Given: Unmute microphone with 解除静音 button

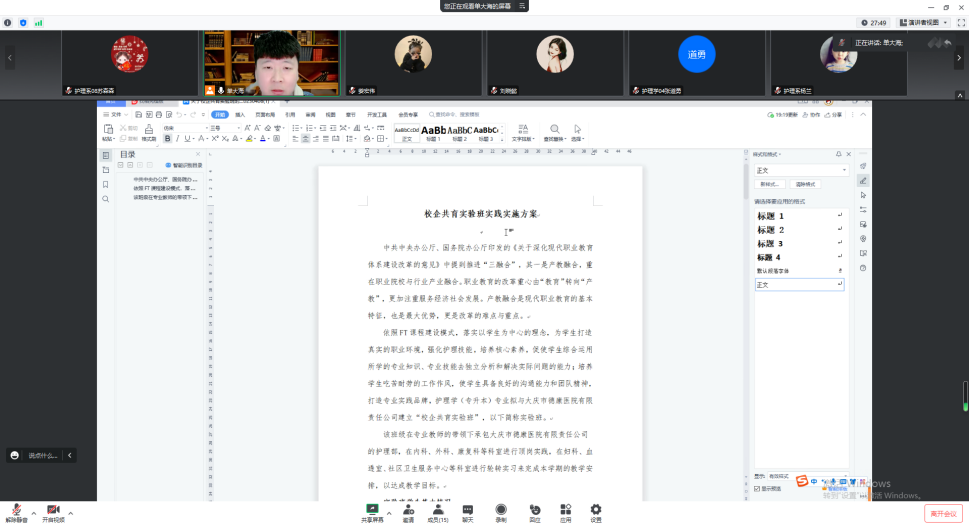Looking at the screenshot, I should point(16,511).
